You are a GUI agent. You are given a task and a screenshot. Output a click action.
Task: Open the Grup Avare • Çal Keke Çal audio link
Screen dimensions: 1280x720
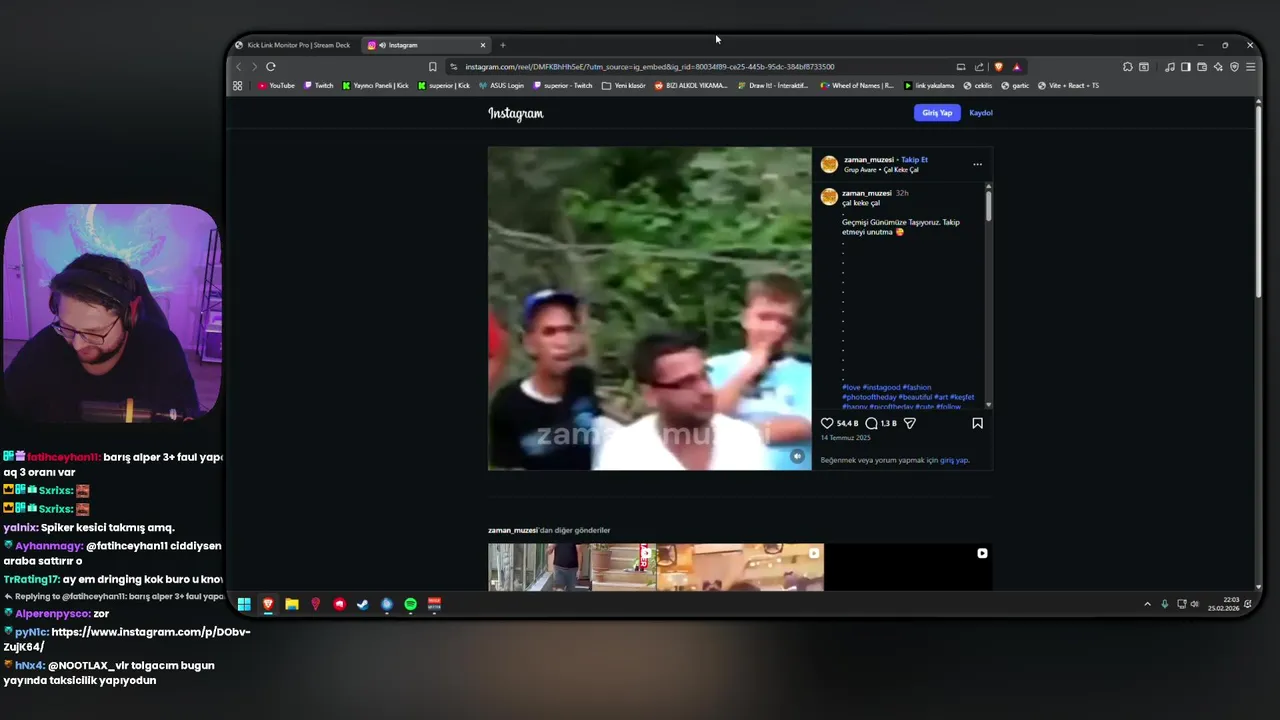pos(881,170)
